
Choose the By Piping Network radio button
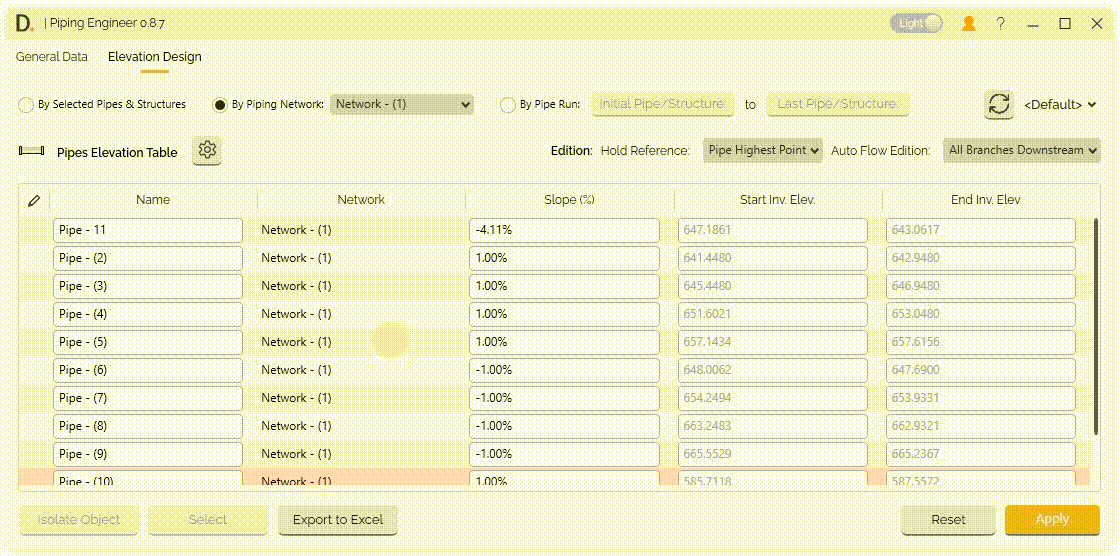220,105
